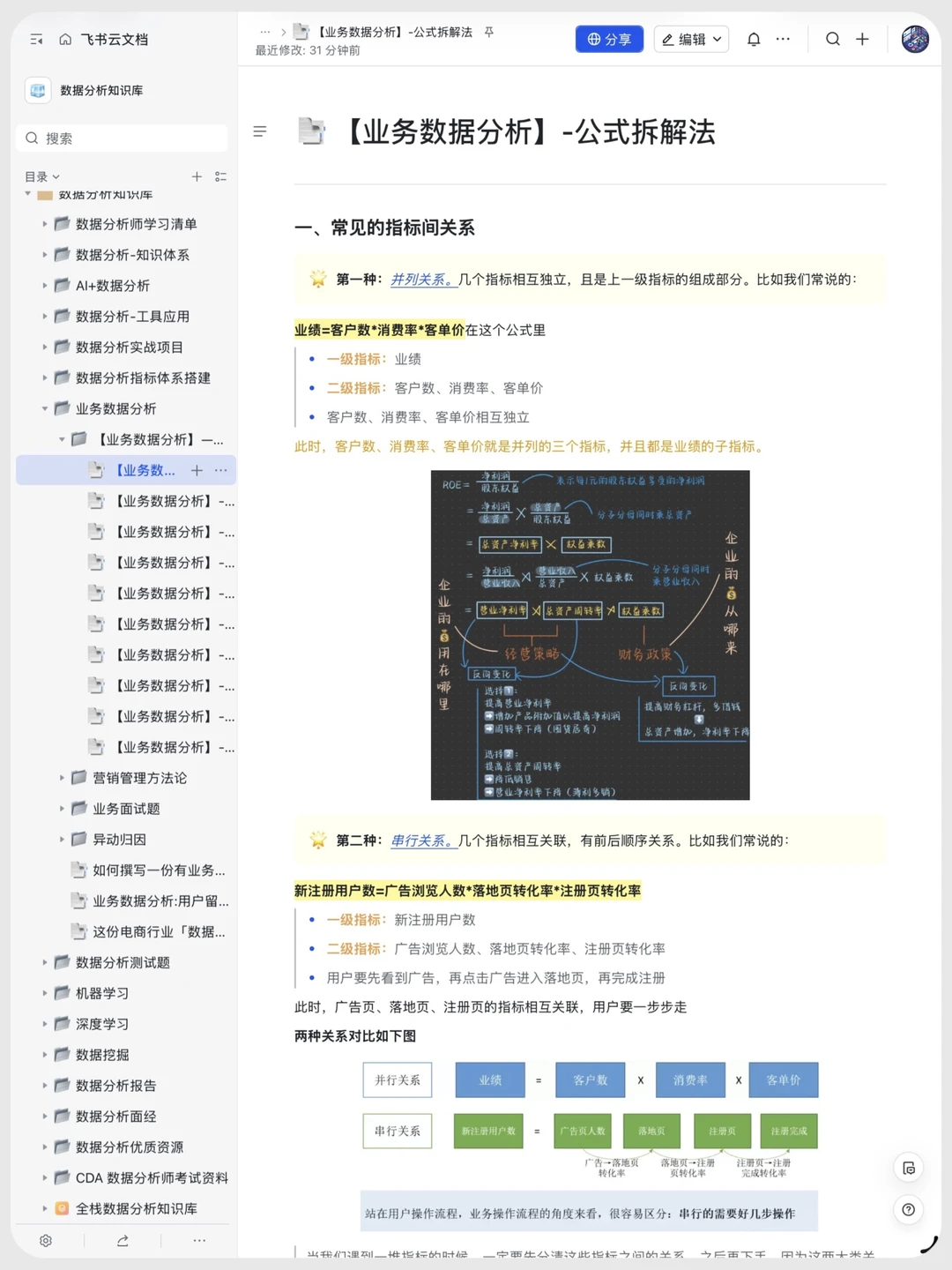
Task: Click the share arrow icon in sidebar footer
Action: [123, 1241]
